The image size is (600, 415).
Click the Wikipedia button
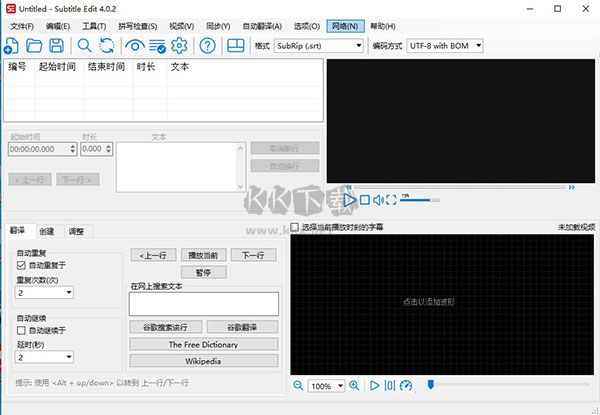(203, 360)
